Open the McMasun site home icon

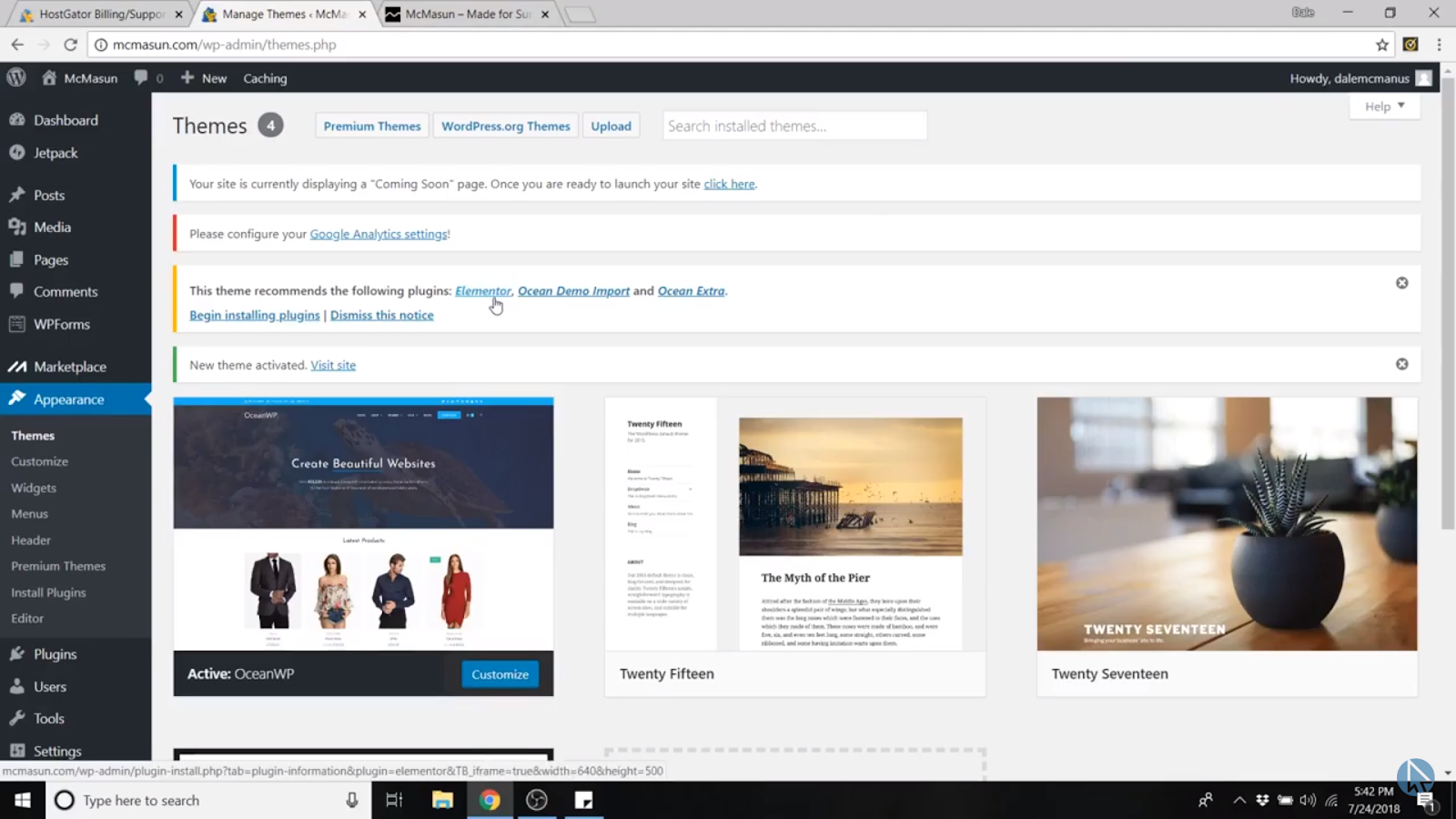pos(49,78)
